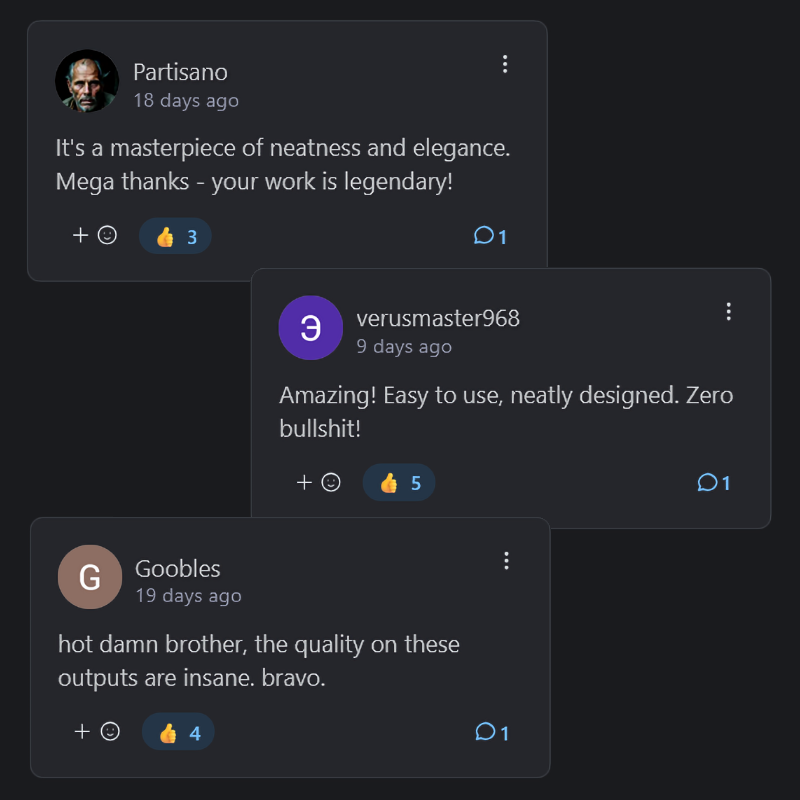Open the Goobles username profile link

178,569
